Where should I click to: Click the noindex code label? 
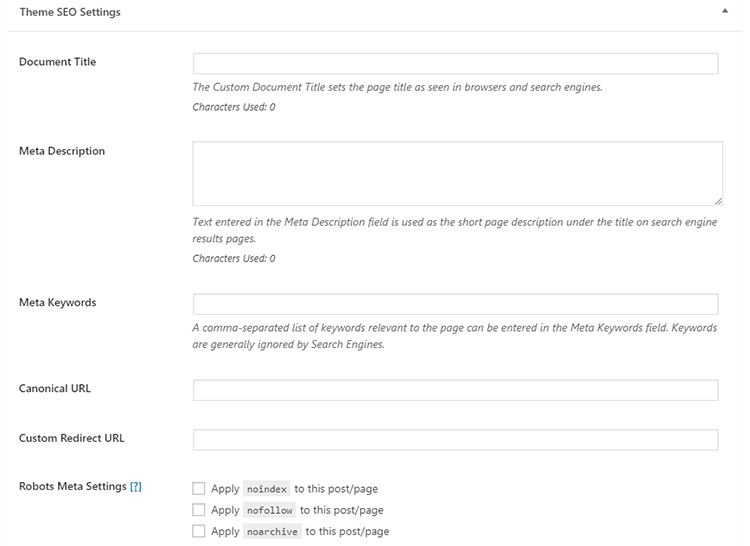[266, 489]
